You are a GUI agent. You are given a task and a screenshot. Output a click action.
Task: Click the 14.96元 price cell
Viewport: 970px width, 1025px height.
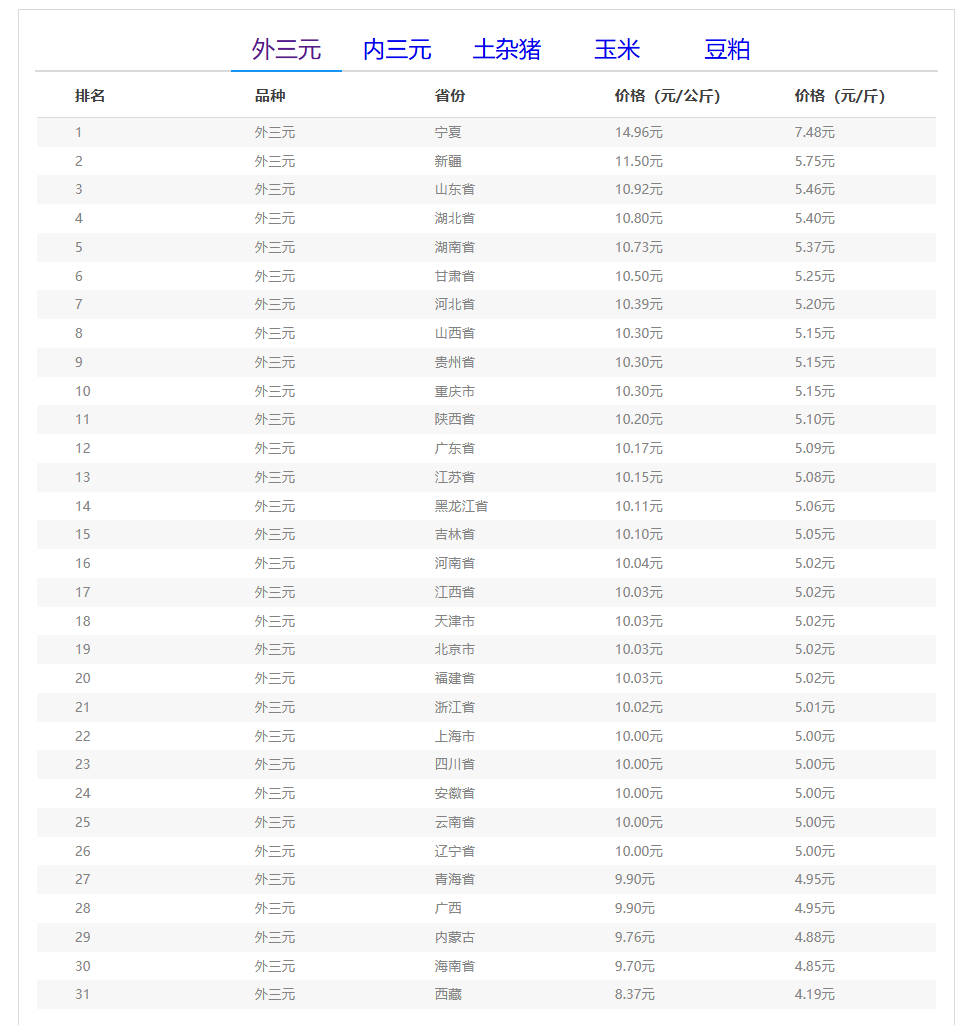[x=638, y=132]
